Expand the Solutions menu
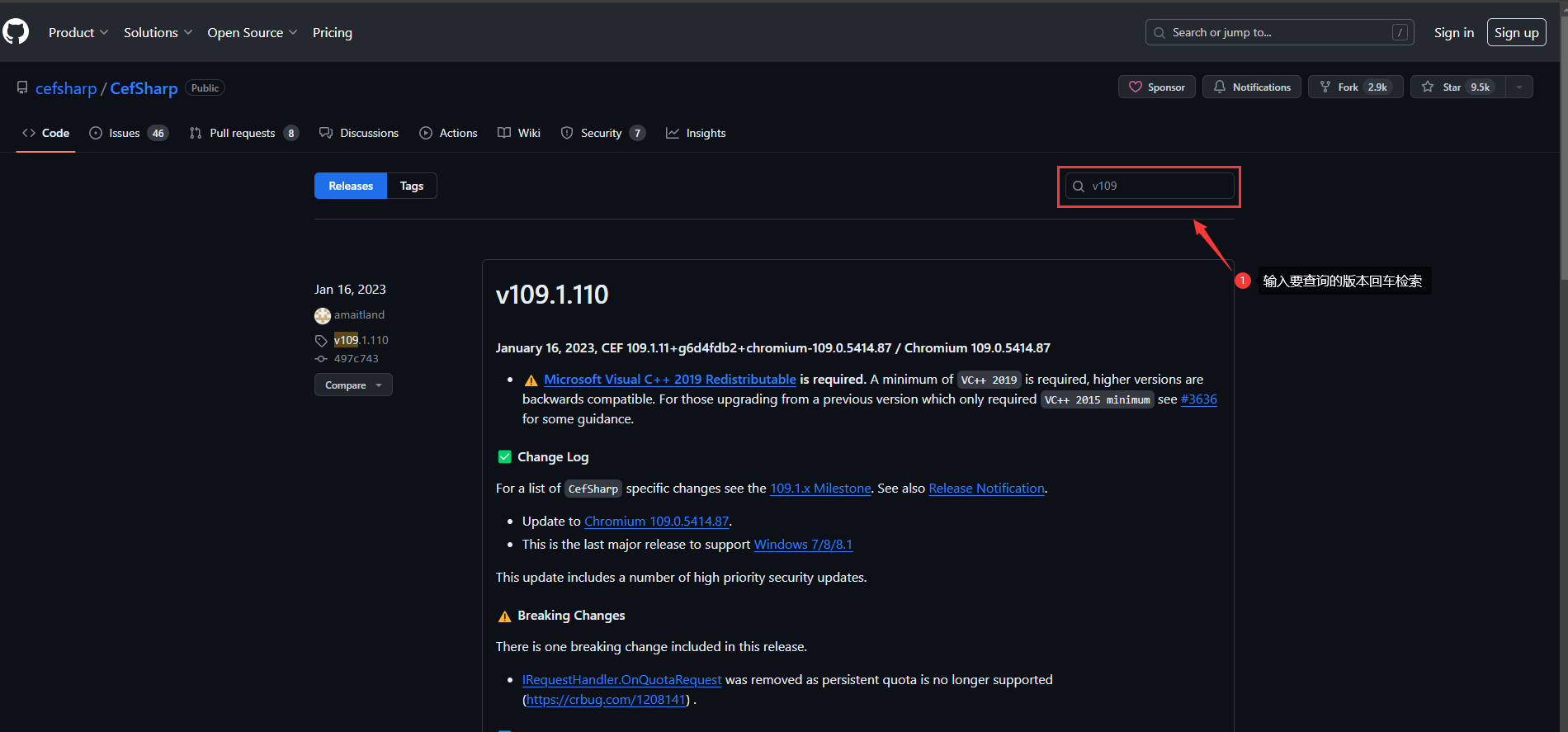Viewport: 1568px width, 732px height. [x=158, y=32]
